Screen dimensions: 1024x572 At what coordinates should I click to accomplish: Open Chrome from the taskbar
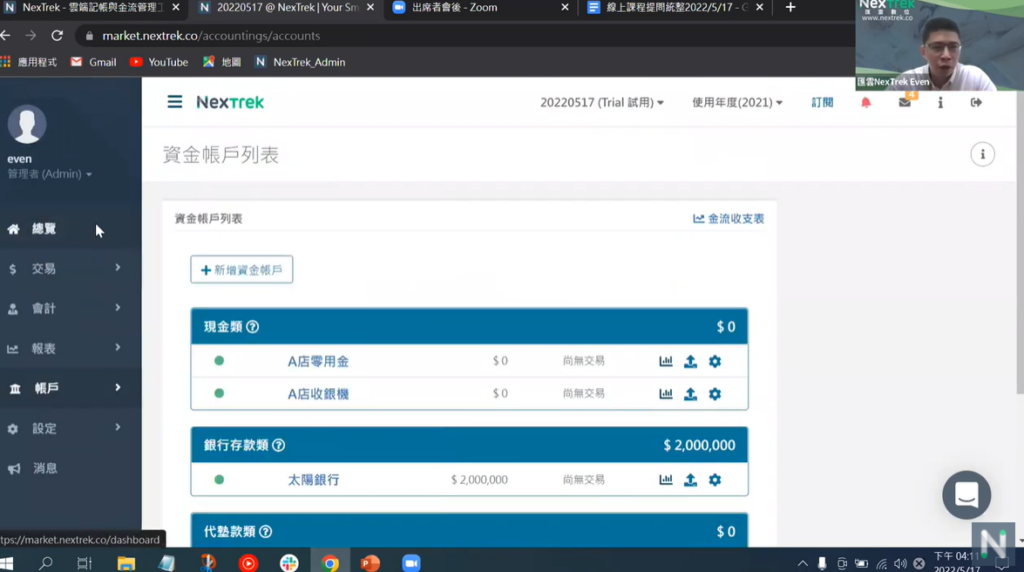[x=330, y=563]
